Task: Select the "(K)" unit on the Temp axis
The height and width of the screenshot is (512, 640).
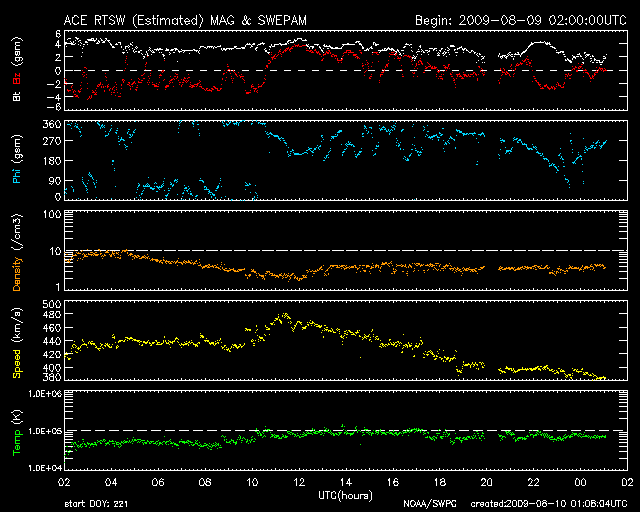Action: pyautogui.click(x=17, y=417)
